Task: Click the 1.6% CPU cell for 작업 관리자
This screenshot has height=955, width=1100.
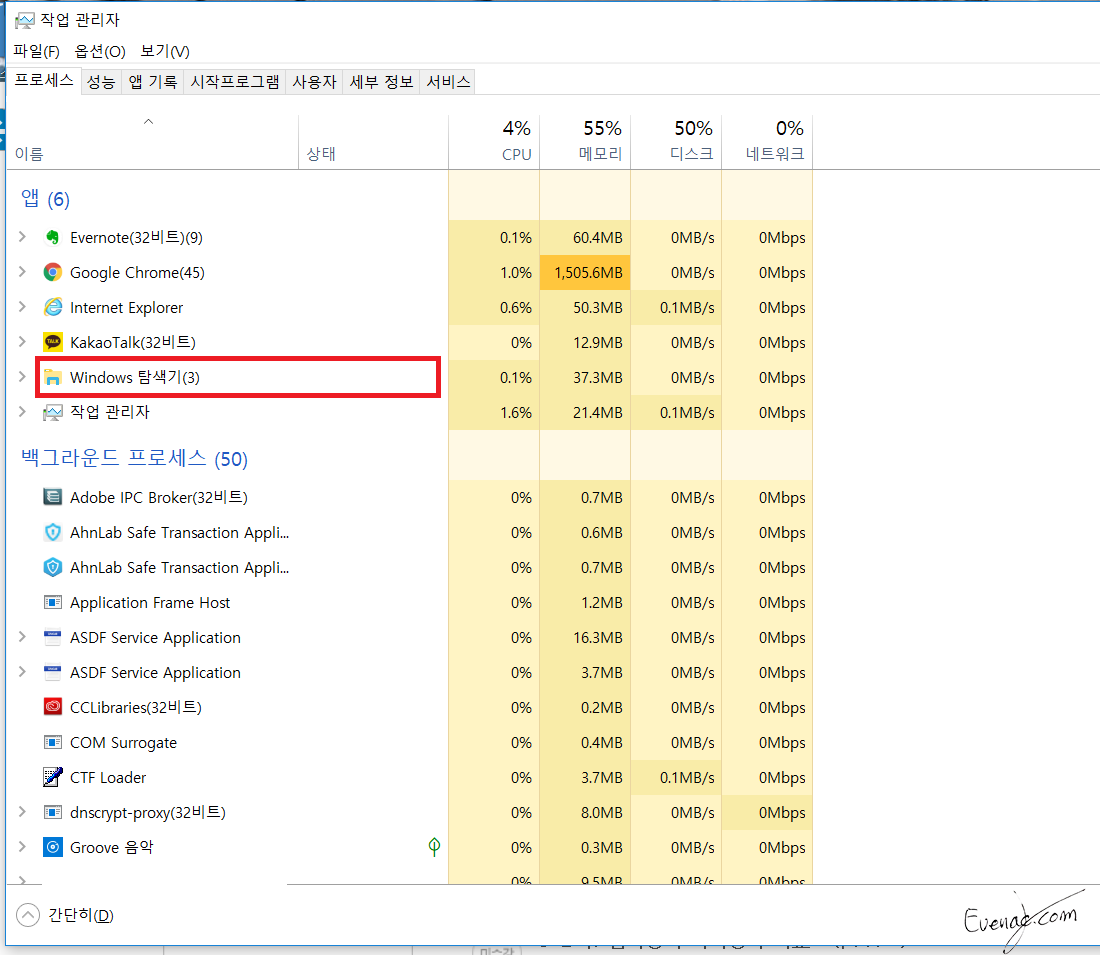Action: coord(494,413)
